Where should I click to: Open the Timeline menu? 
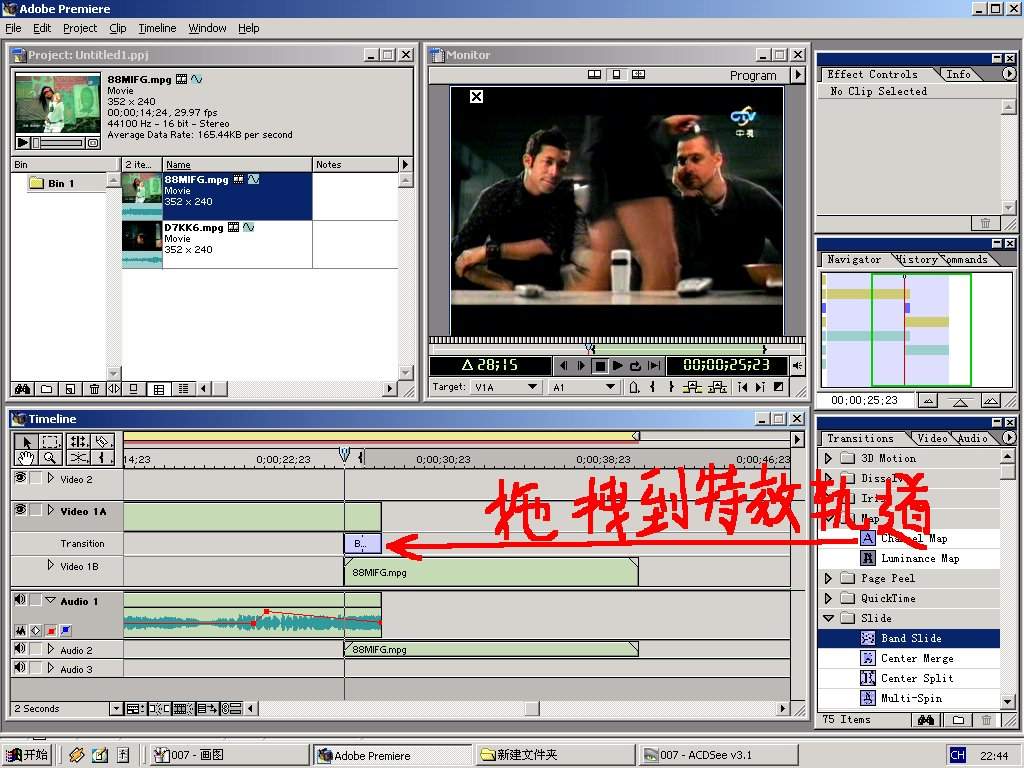[x=157, y=28]
